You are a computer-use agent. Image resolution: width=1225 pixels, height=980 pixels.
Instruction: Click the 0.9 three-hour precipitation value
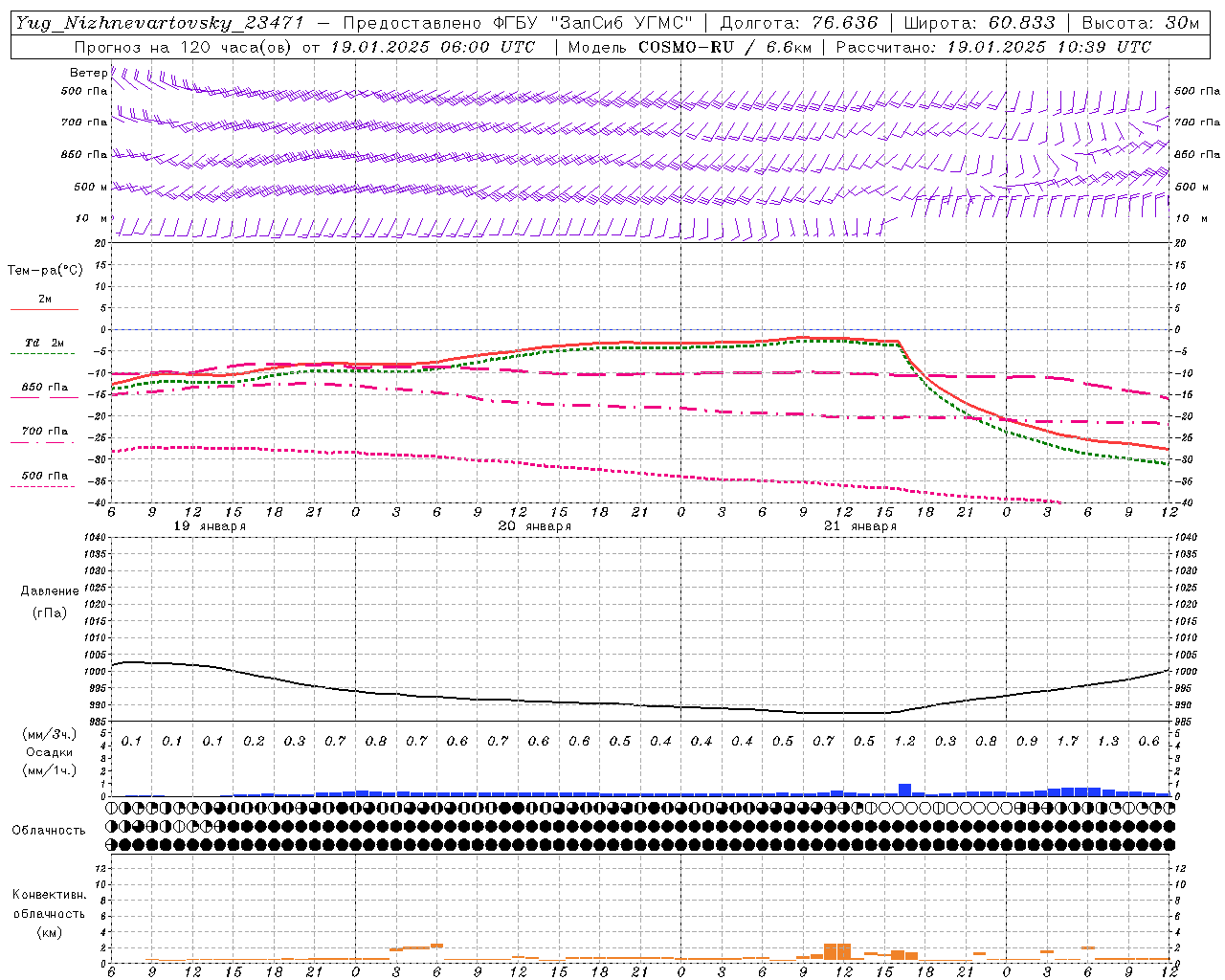pyautogui.click(x=1027, y=742)
